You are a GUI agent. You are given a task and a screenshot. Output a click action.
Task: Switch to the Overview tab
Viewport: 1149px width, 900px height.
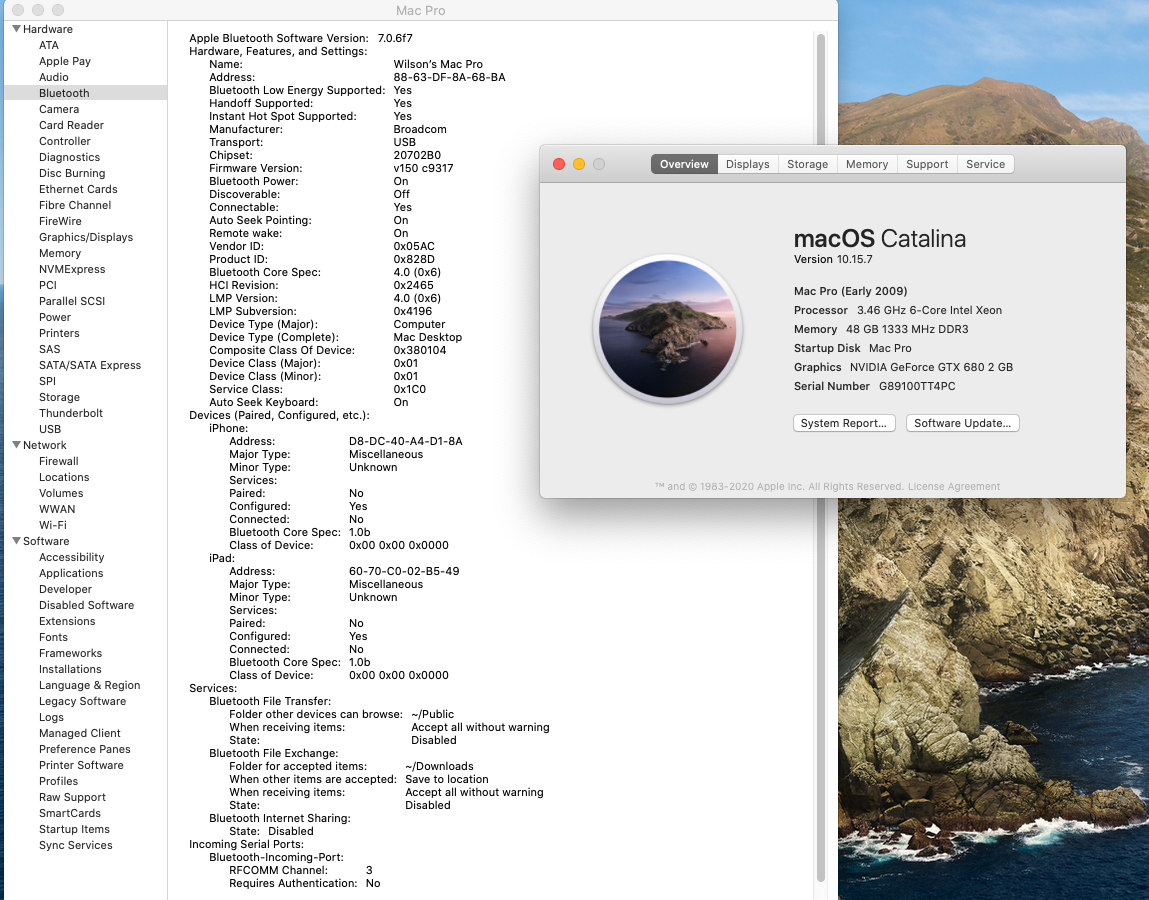pyautogui.click(x=684, y=164)
